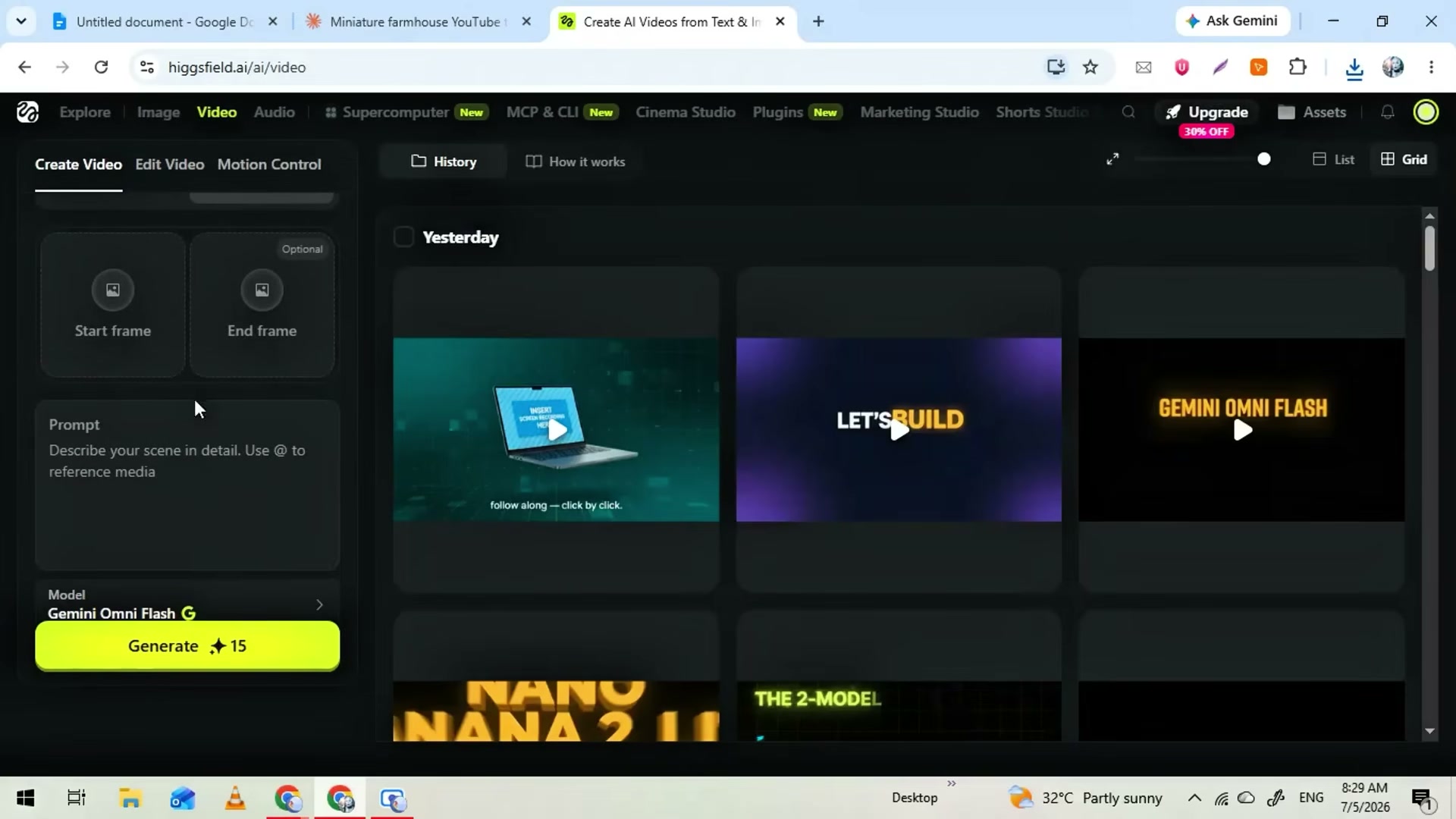Open the notifications bell
This screenshot has width=1456, height=819.
[x=1387, y=112]
